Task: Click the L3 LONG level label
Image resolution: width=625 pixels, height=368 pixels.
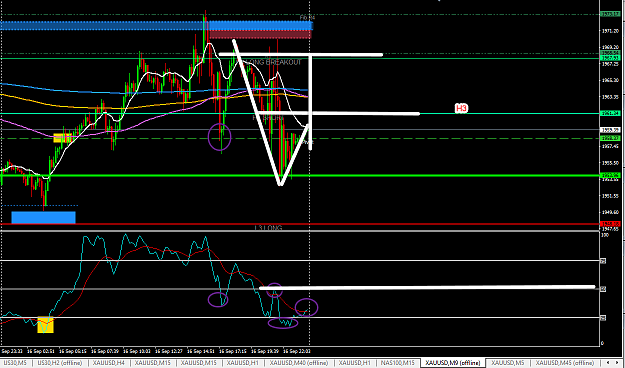Action: pos(268,228)
